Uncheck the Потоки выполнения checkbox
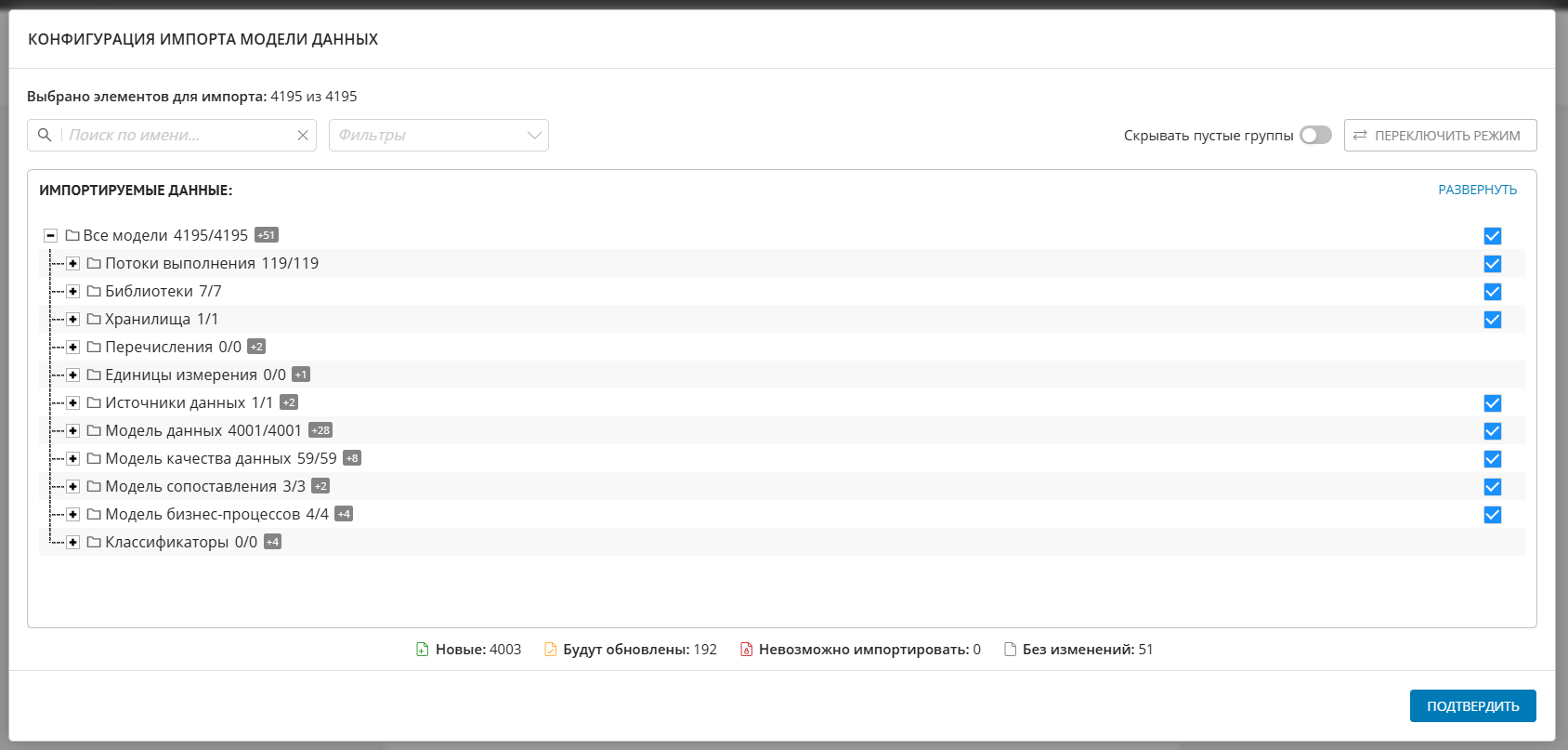 click(x=1492, y=264)
